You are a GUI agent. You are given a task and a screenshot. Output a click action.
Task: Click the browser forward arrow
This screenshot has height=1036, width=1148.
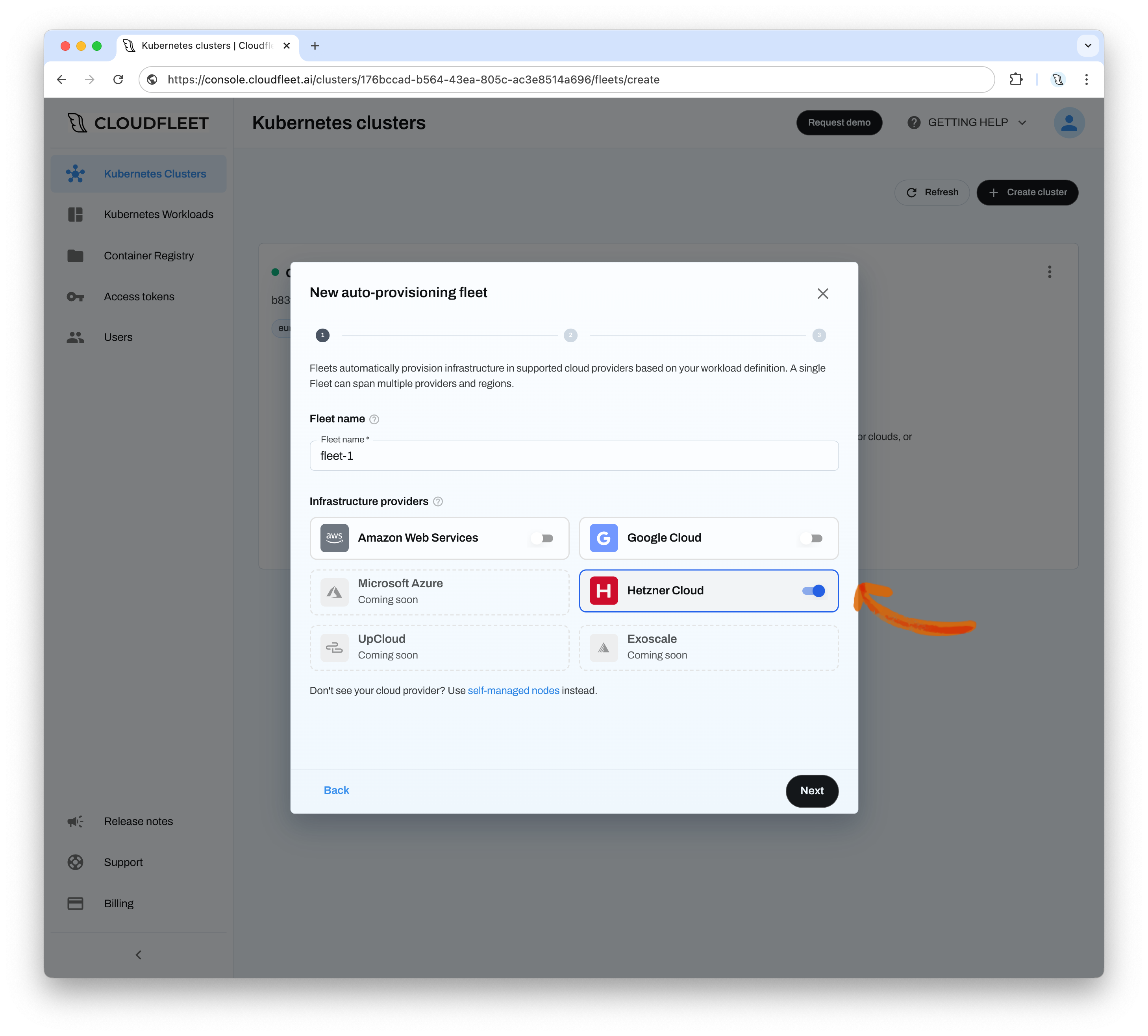[x=89, y=80]
